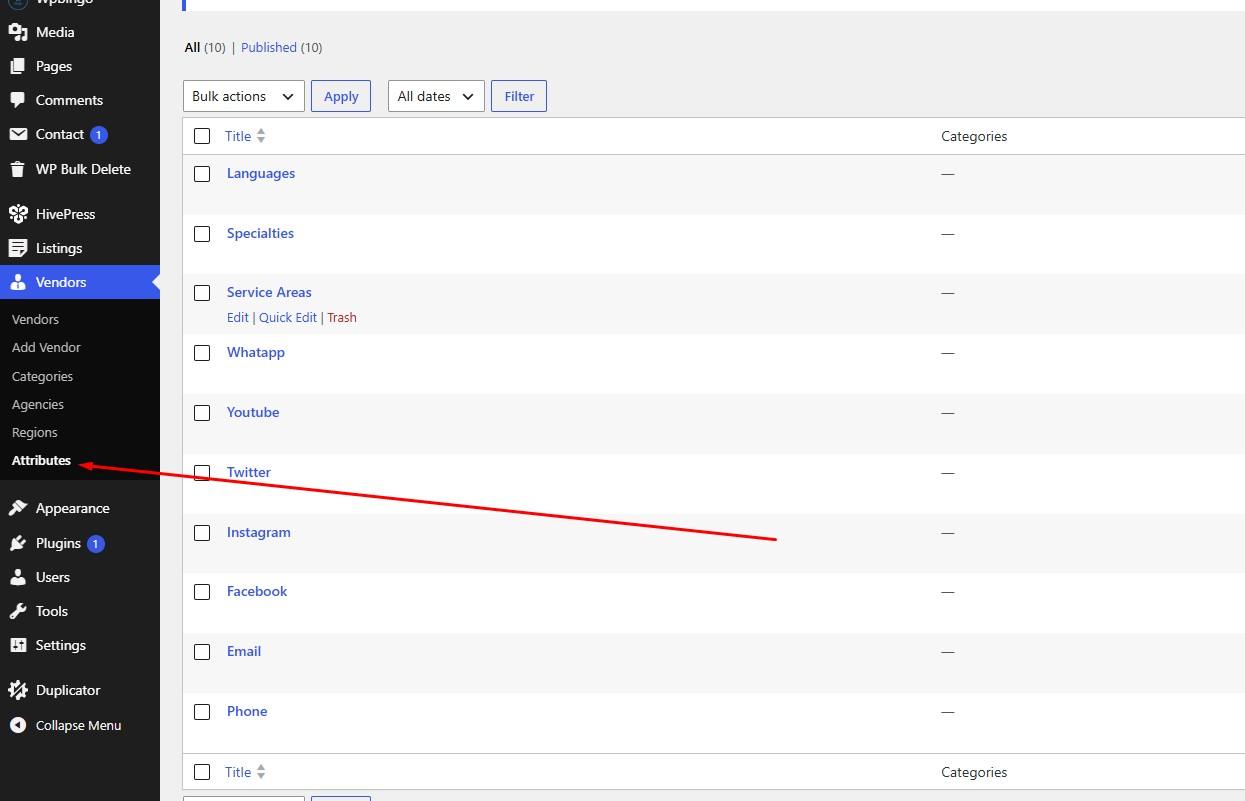
Task: Sort using footer Title arrows
Action: pos(261,772)
